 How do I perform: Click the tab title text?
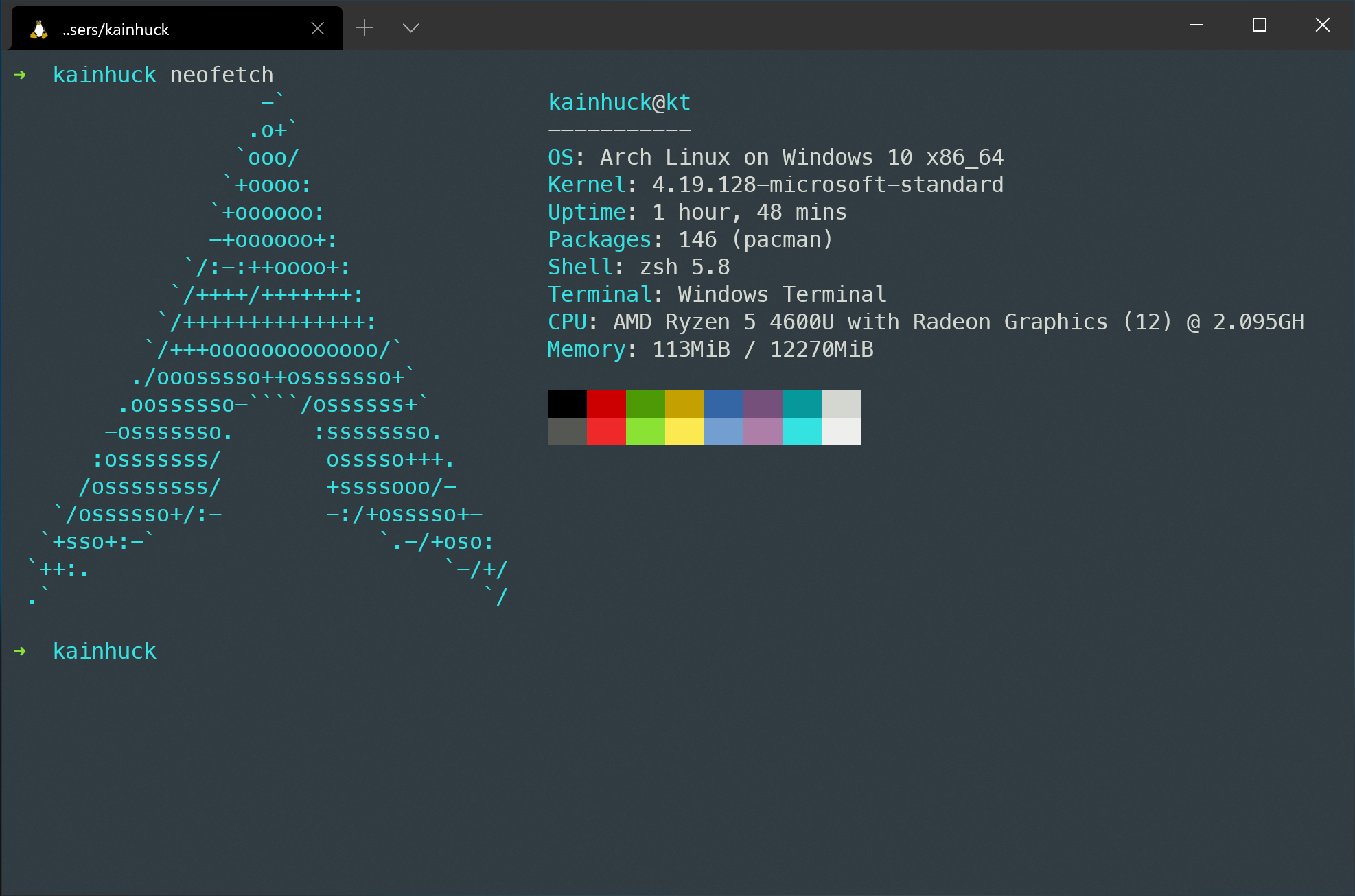pyautogui.click(x=115, y=30)
